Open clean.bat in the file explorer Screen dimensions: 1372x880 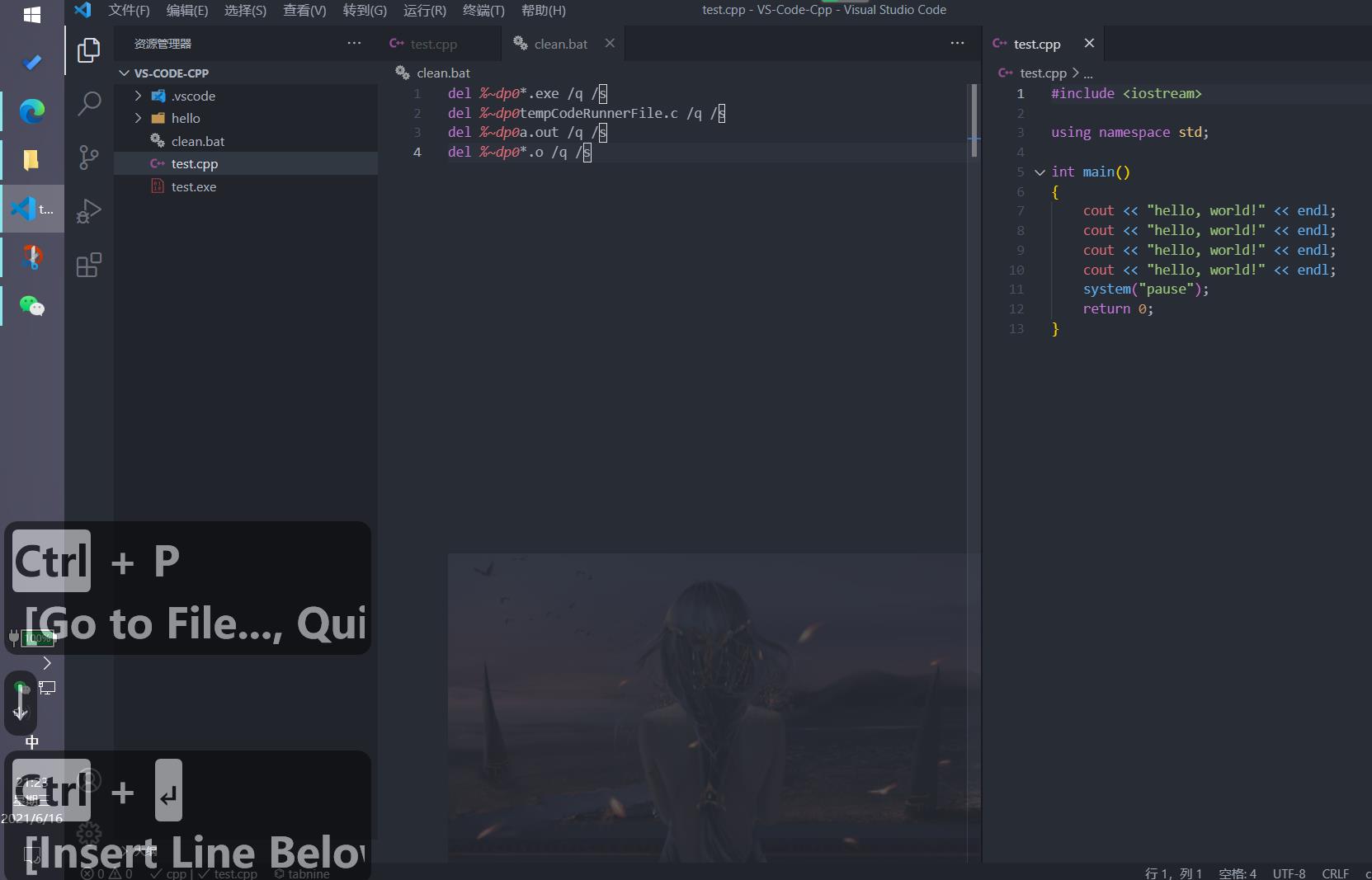(x=246, y=141)
